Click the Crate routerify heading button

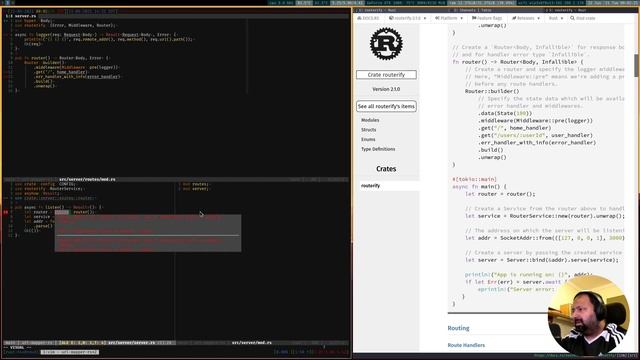[x=386, y=75]
